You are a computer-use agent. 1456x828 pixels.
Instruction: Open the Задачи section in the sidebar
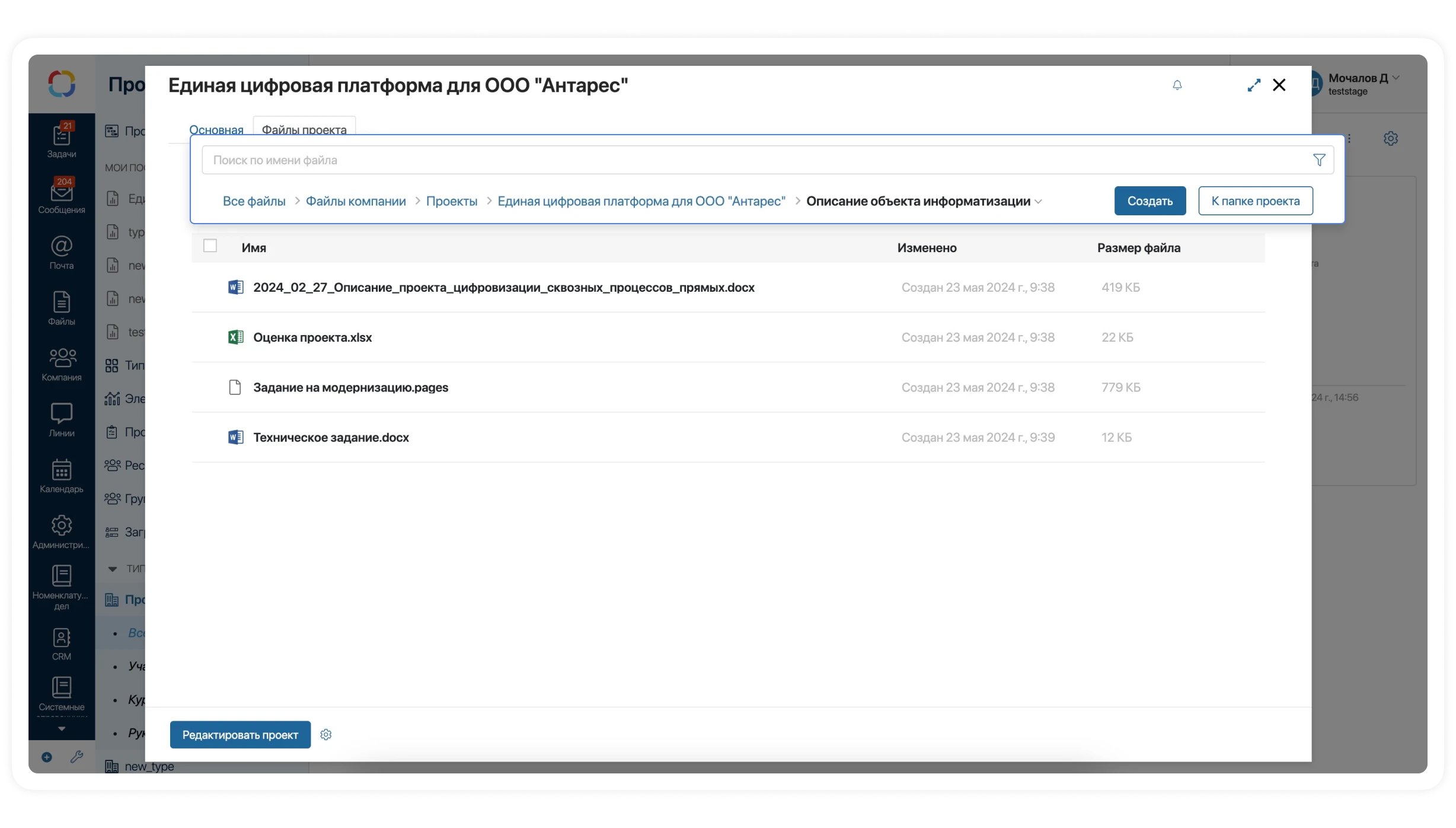61,139
